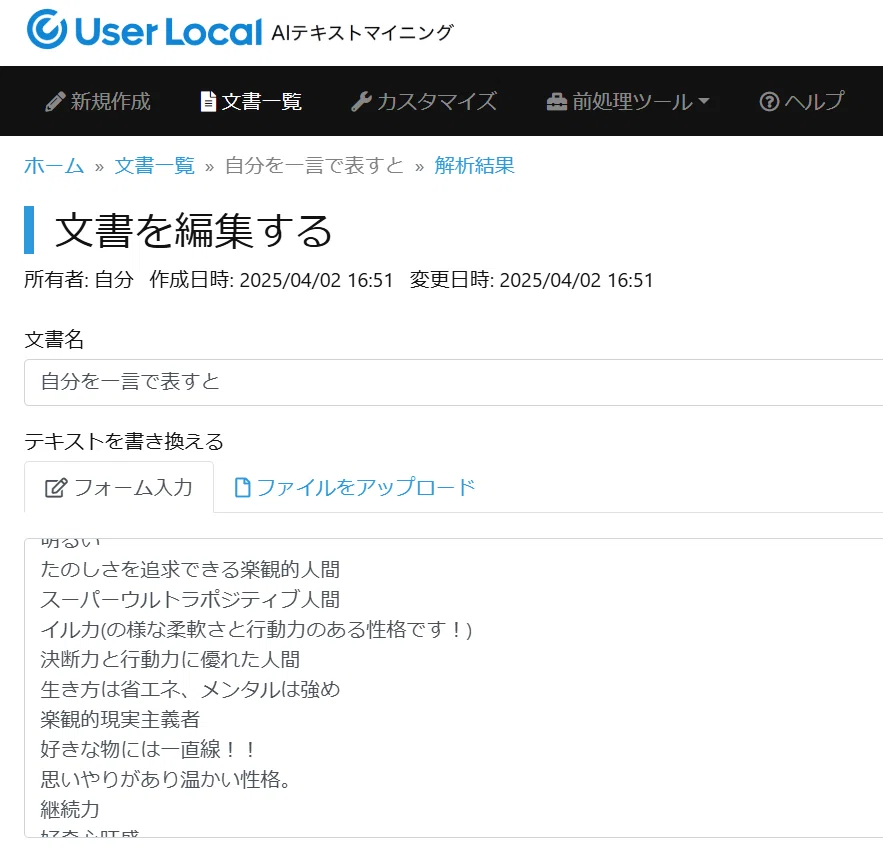Click the edit icon on フォーム入力 tab

tap(56, 488)
